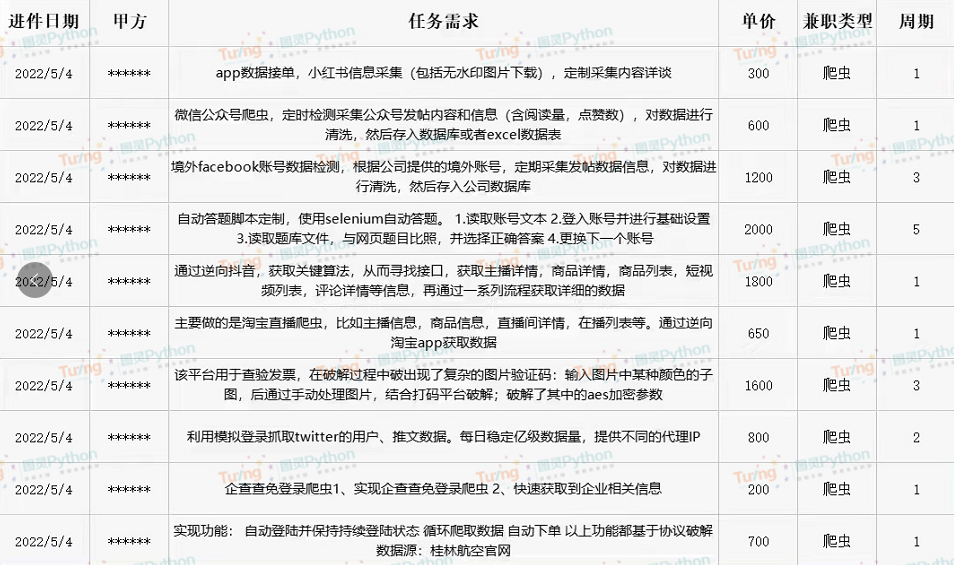This screenshot has width=954, height=565.
Task: Click 爬虫 type in the 300 price row
Action: (x=837, y=73)
